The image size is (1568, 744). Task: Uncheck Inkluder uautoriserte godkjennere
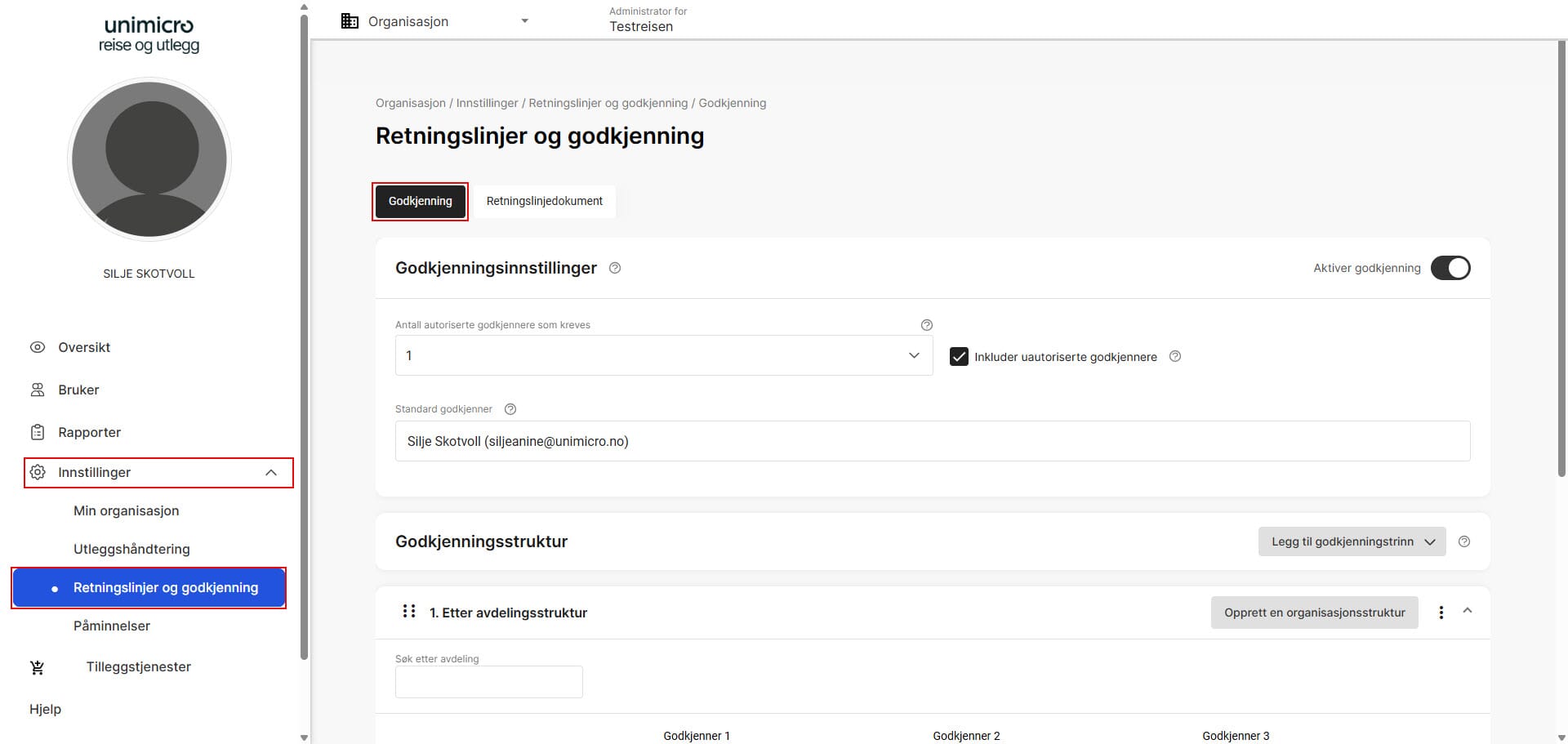[x=958, y=356]
